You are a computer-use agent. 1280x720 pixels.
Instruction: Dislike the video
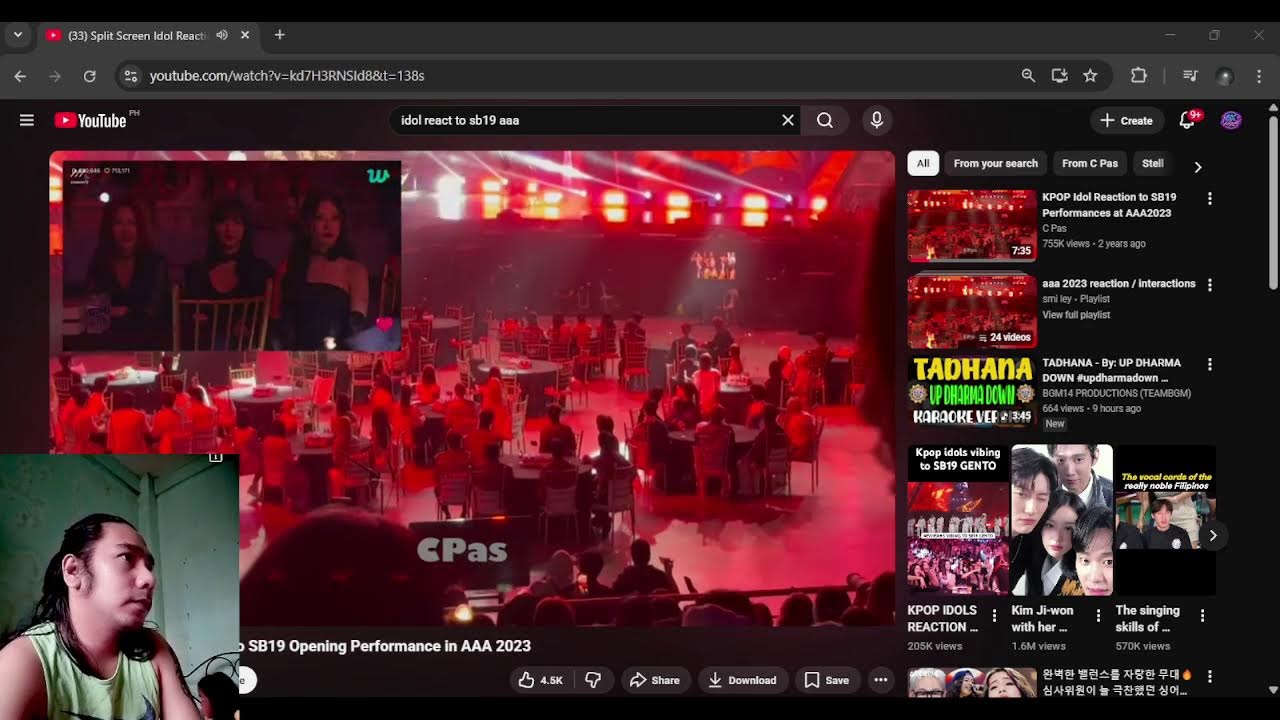click(593, 680)
